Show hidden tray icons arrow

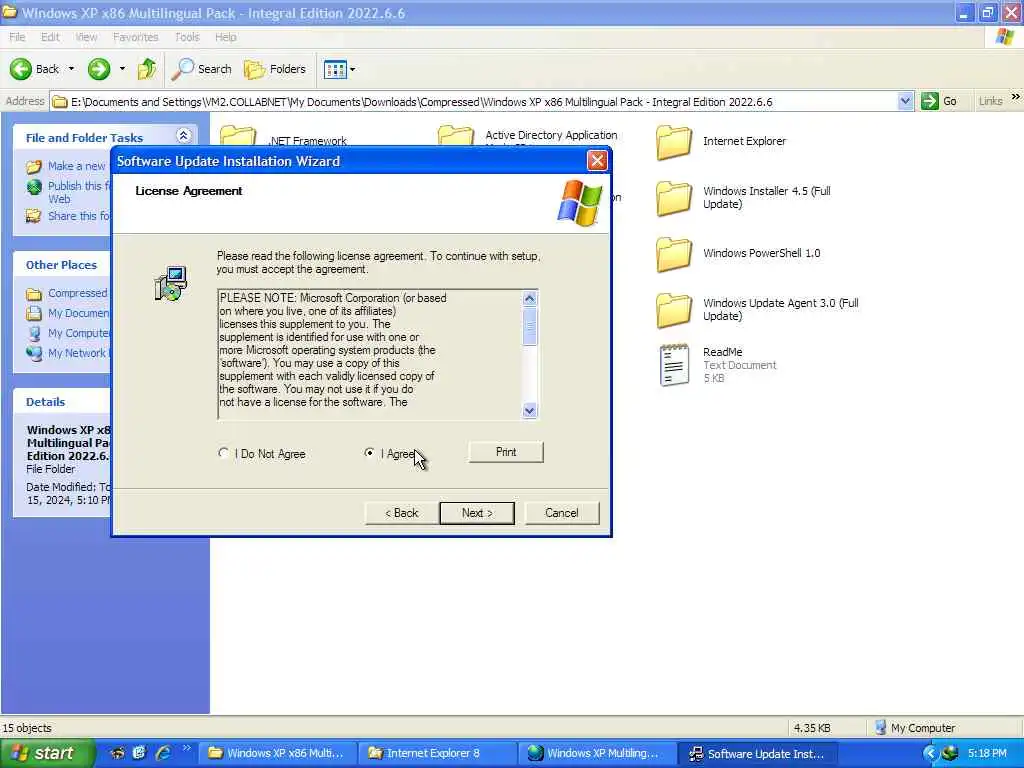pos(930,754)
